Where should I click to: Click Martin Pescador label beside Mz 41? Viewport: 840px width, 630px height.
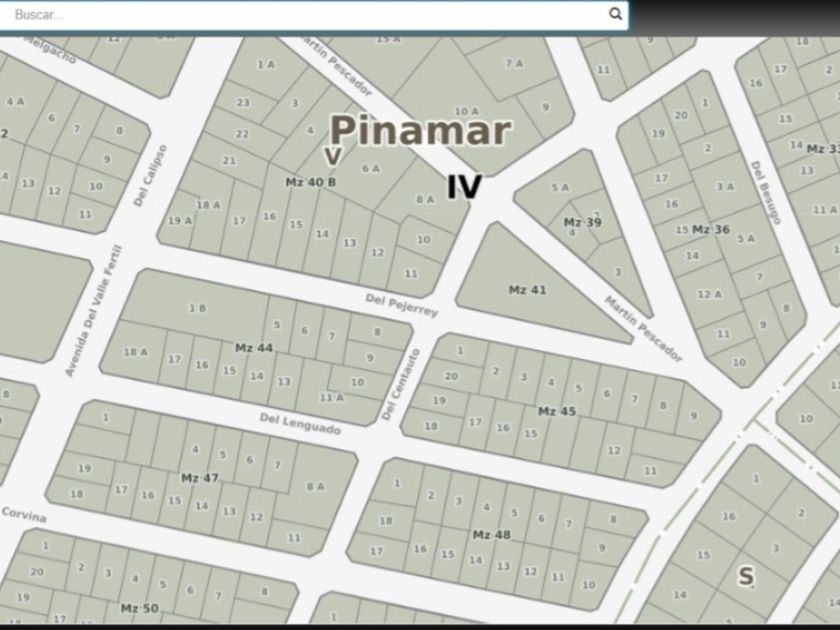point(643,329)
